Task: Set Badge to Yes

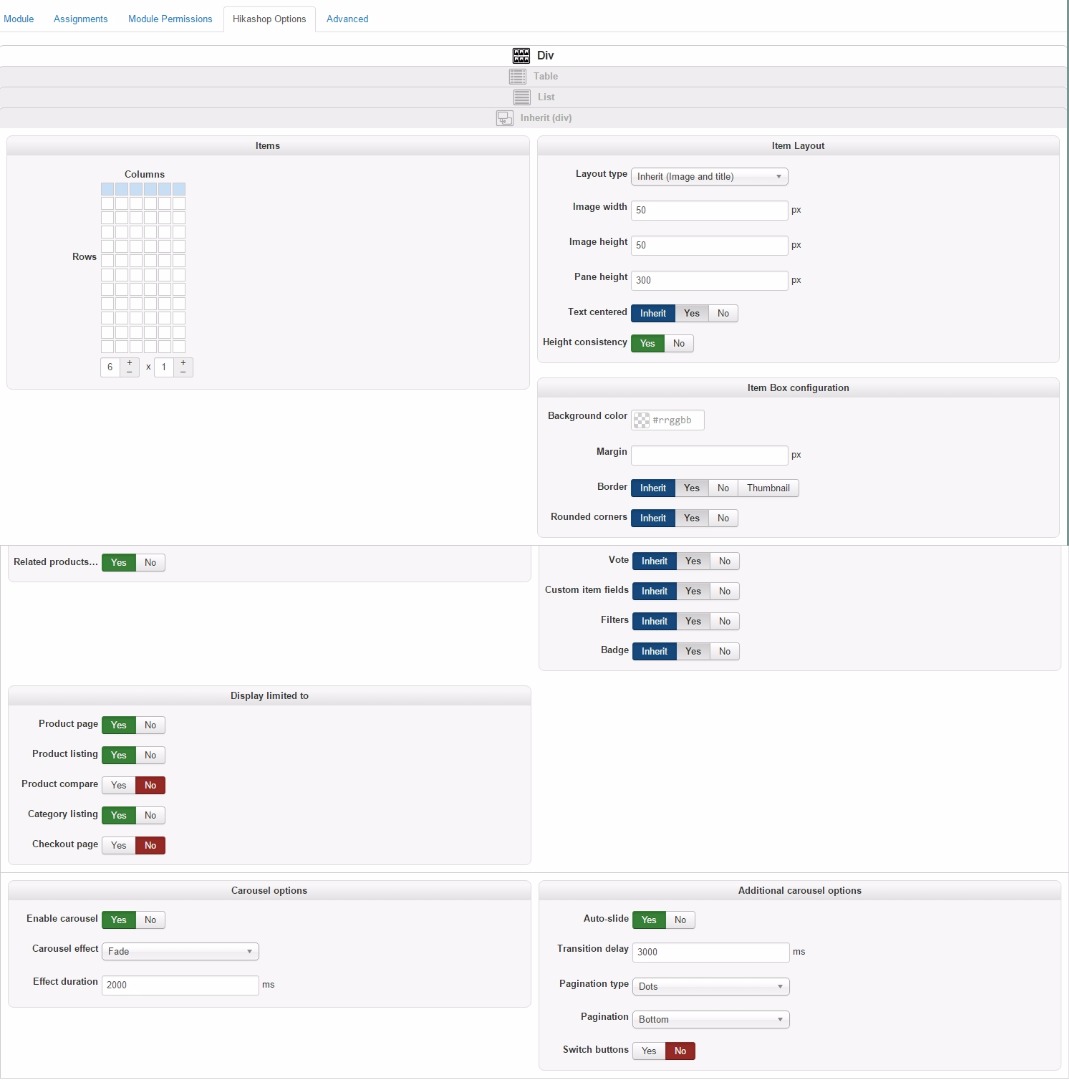Action: tap(693, 652)
